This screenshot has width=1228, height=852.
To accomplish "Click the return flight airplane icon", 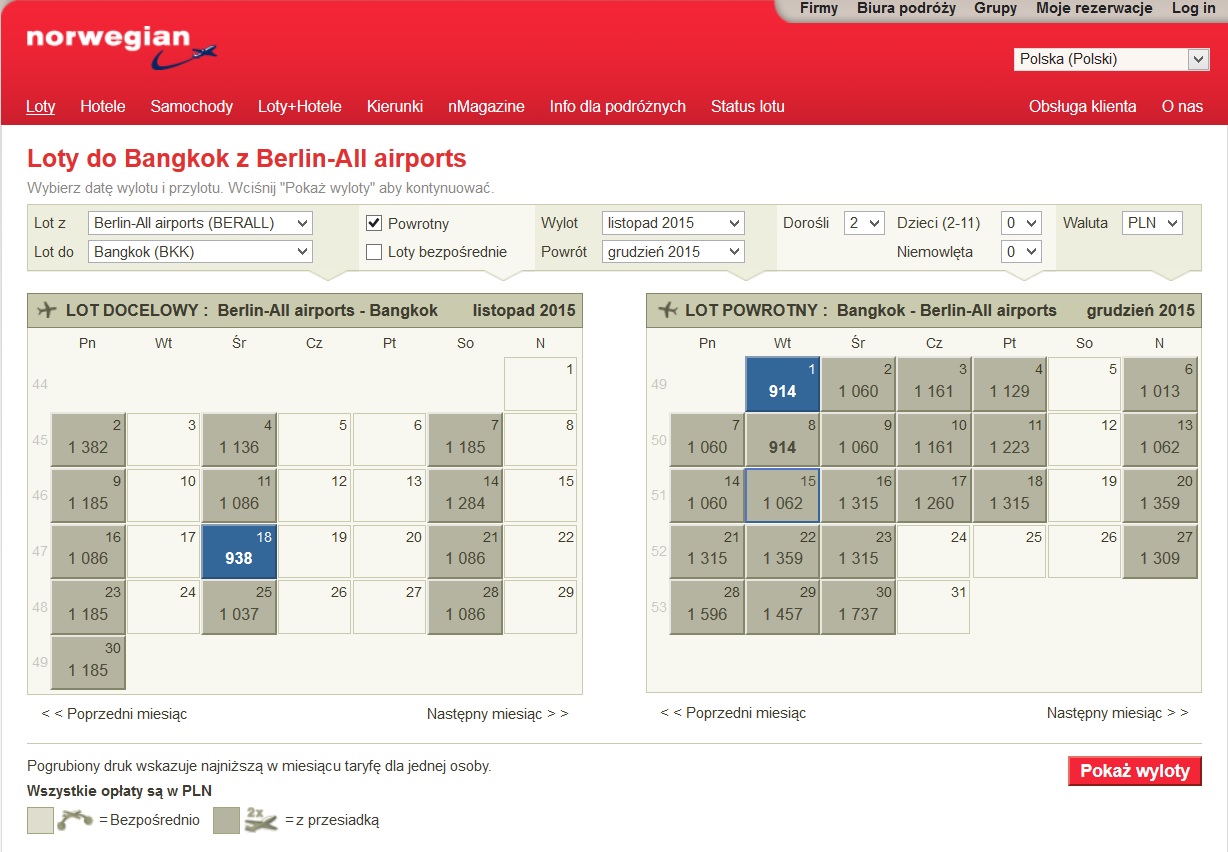I will tap(667, 310).
